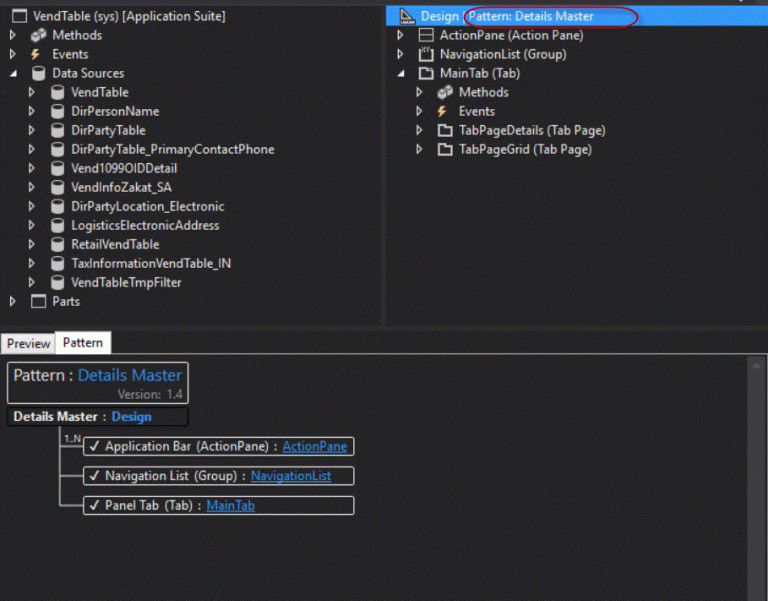768x601 pixels.
Task: Expand the VendTableTmpFilter data source
Action: click(32, 283)
